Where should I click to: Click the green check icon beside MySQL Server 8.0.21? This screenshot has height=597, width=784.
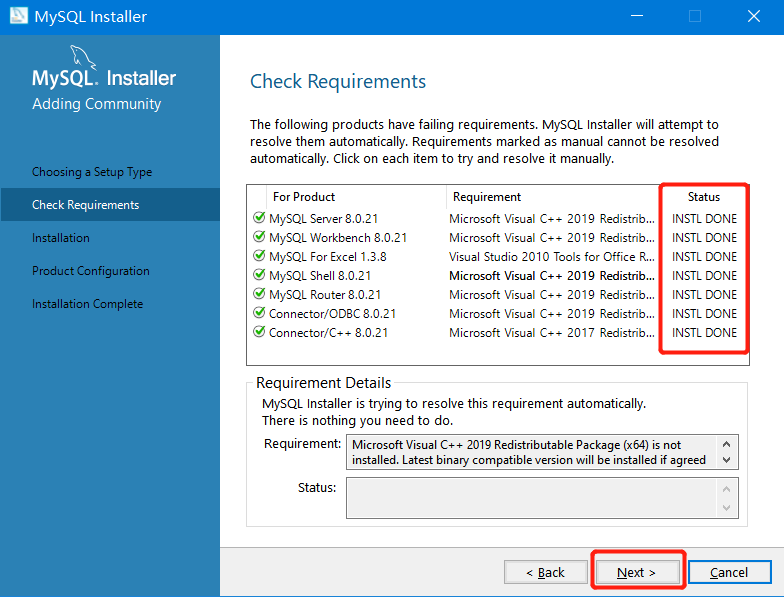(259, 218)
